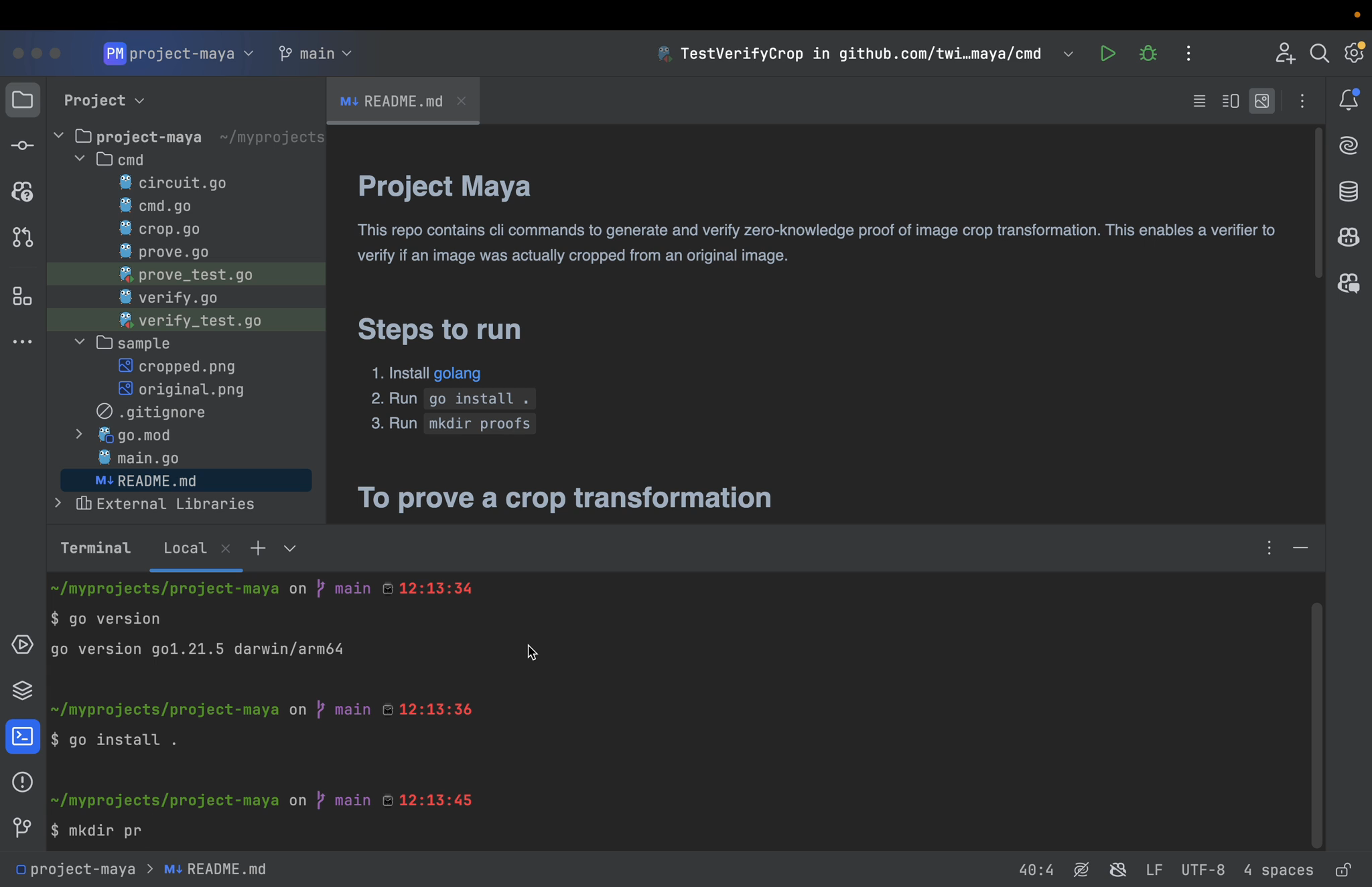This screenshot has height=887, width=1372.
Task: Open project-maya project dropdown
Action: tap(180, 54)
